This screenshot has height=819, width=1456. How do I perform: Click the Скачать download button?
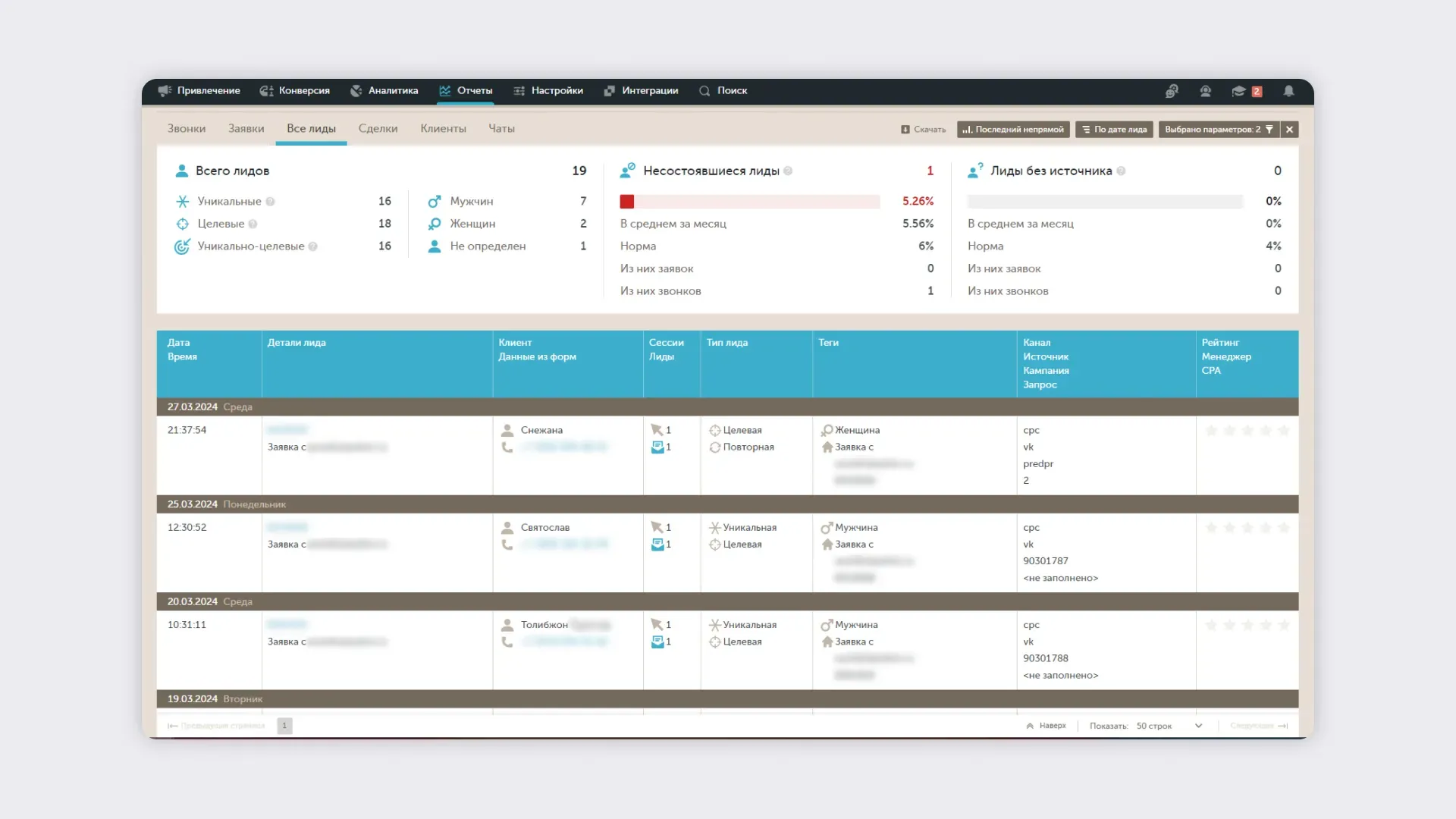(923, 130)
